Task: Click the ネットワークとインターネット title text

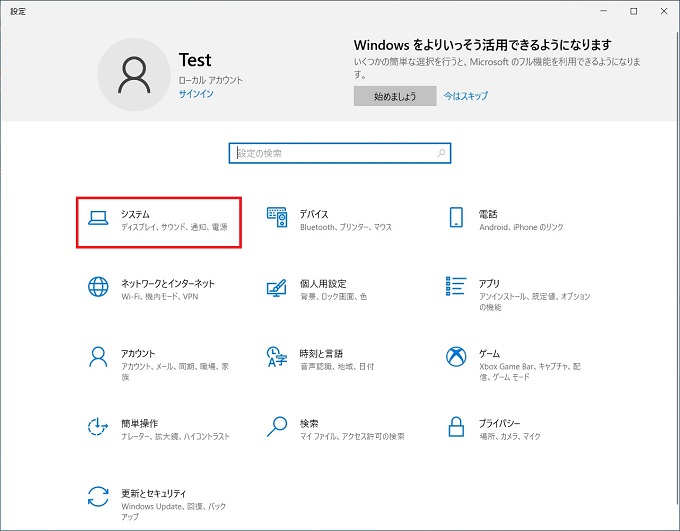Action: click(168, 283)
